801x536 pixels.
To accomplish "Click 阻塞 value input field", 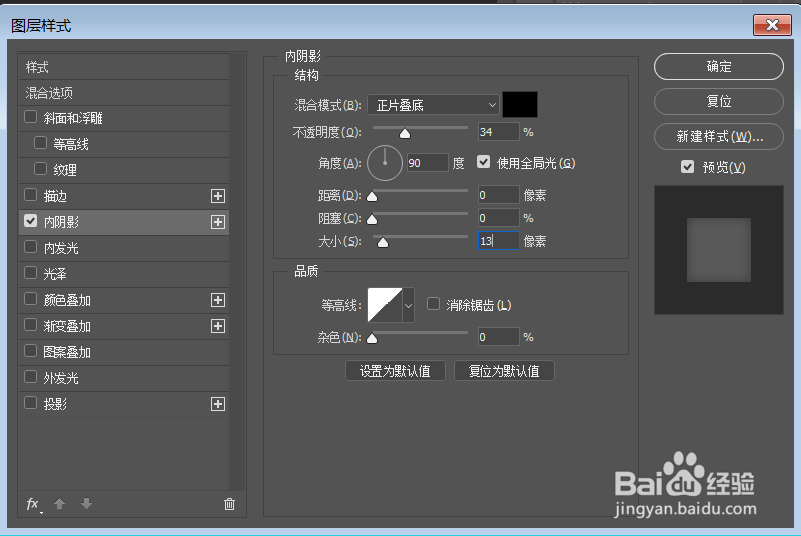I will click(x=498, y=218).
